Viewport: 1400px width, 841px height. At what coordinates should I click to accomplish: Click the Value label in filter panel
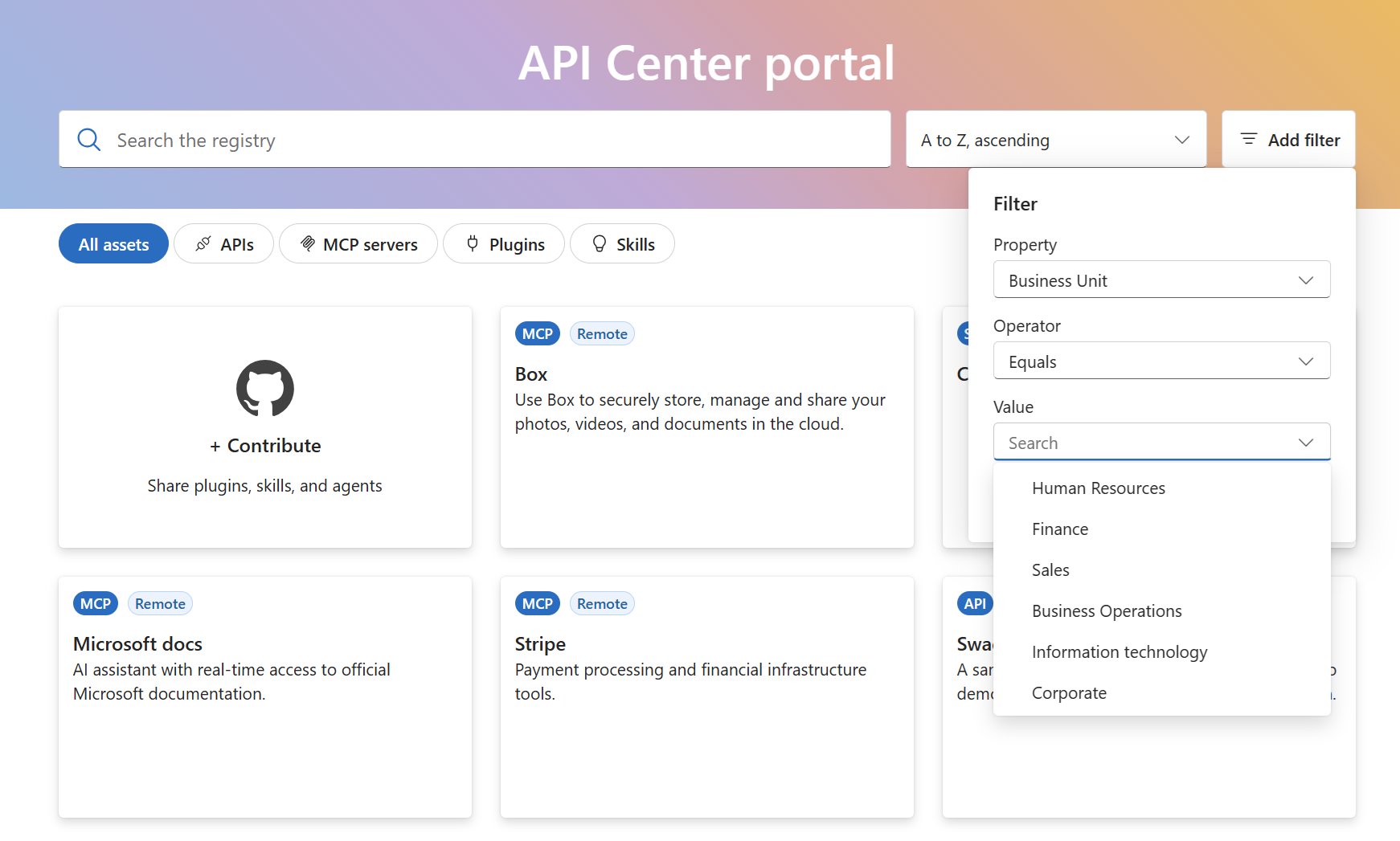click(1013, 407)
